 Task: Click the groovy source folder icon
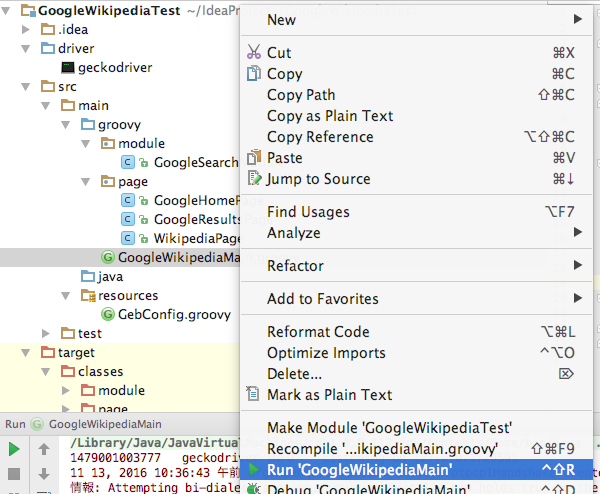tap(88, 124)
